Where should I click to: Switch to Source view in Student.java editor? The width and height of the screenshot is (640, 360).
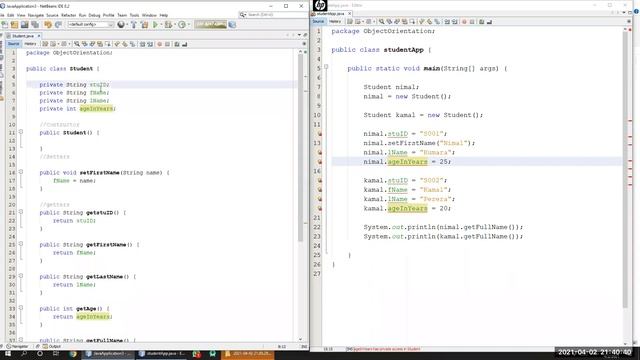click(x=13, y=44)
